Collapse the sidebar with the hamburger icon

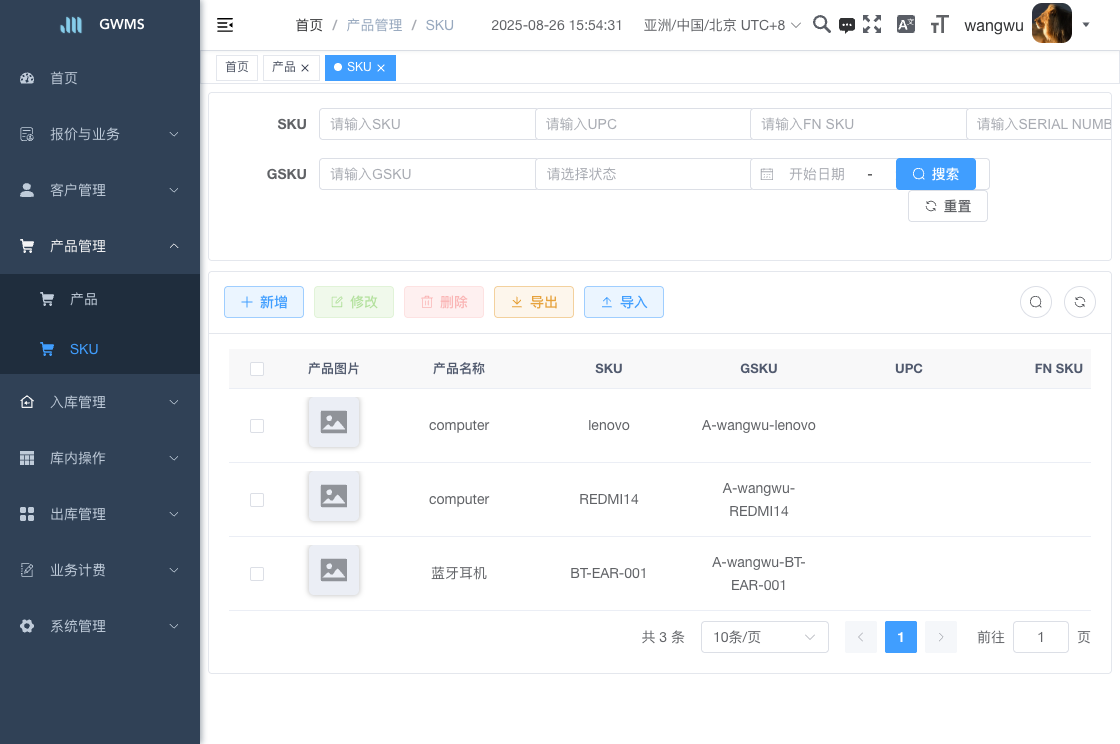click(225, 25)
